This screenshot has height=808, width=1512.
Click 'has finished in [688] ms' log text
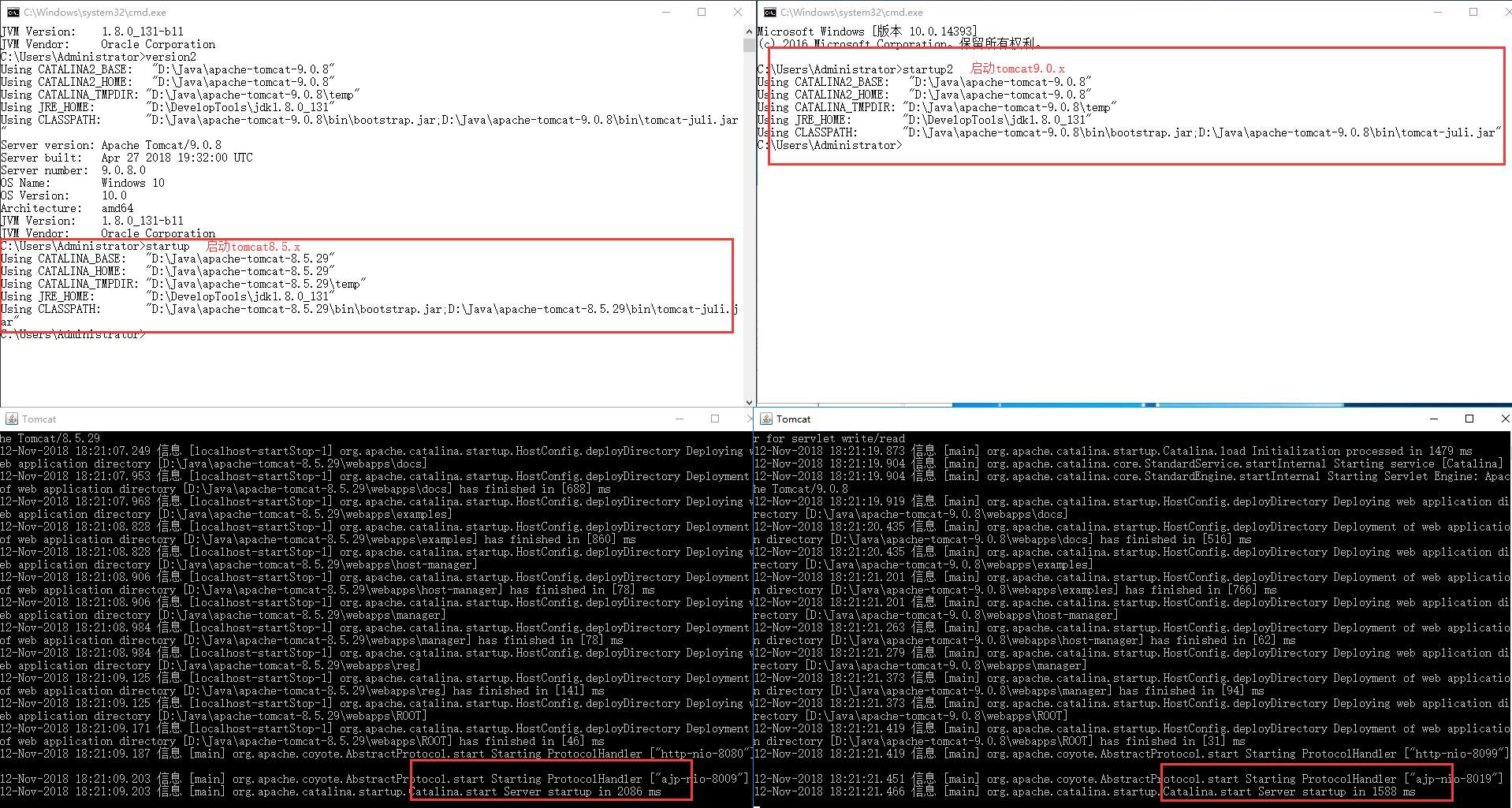pos(535,489)
